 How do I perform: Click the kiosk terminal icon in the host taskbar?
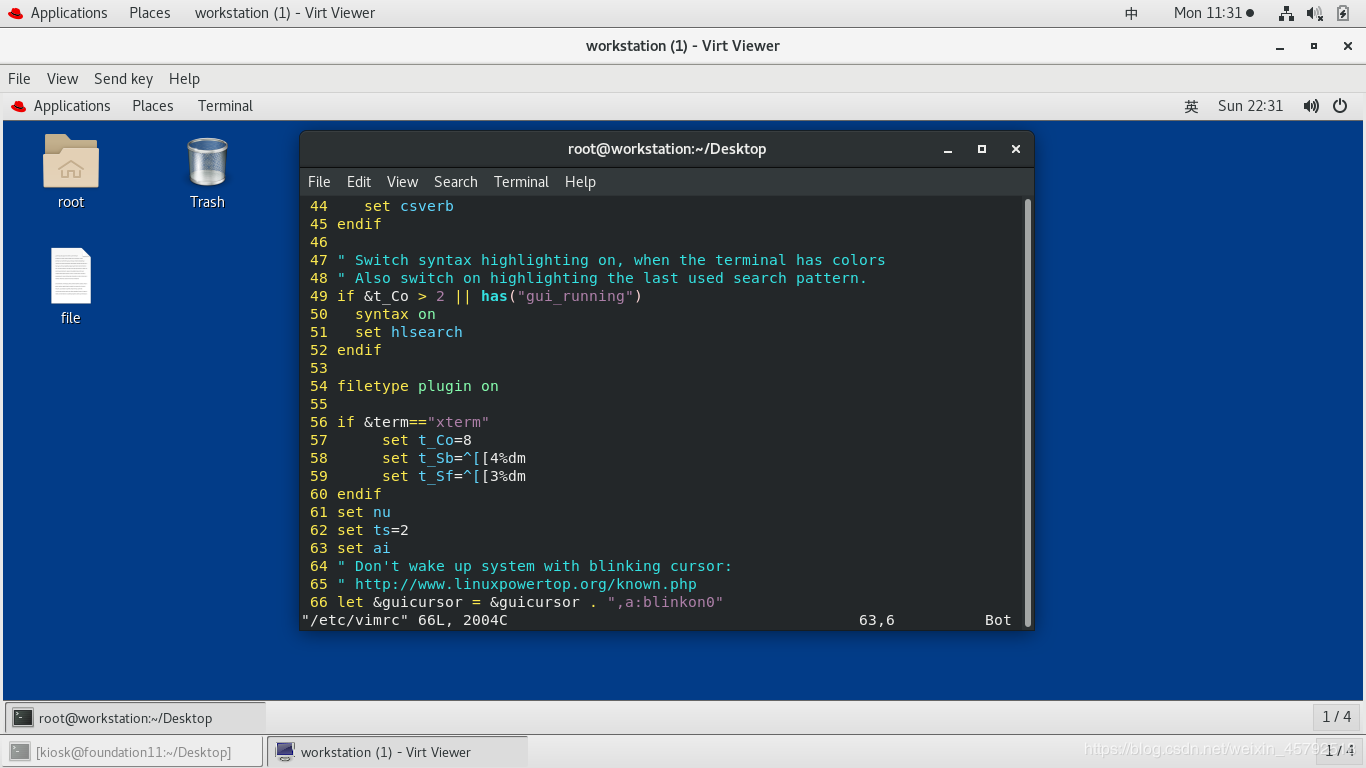[x=19, y=751]
